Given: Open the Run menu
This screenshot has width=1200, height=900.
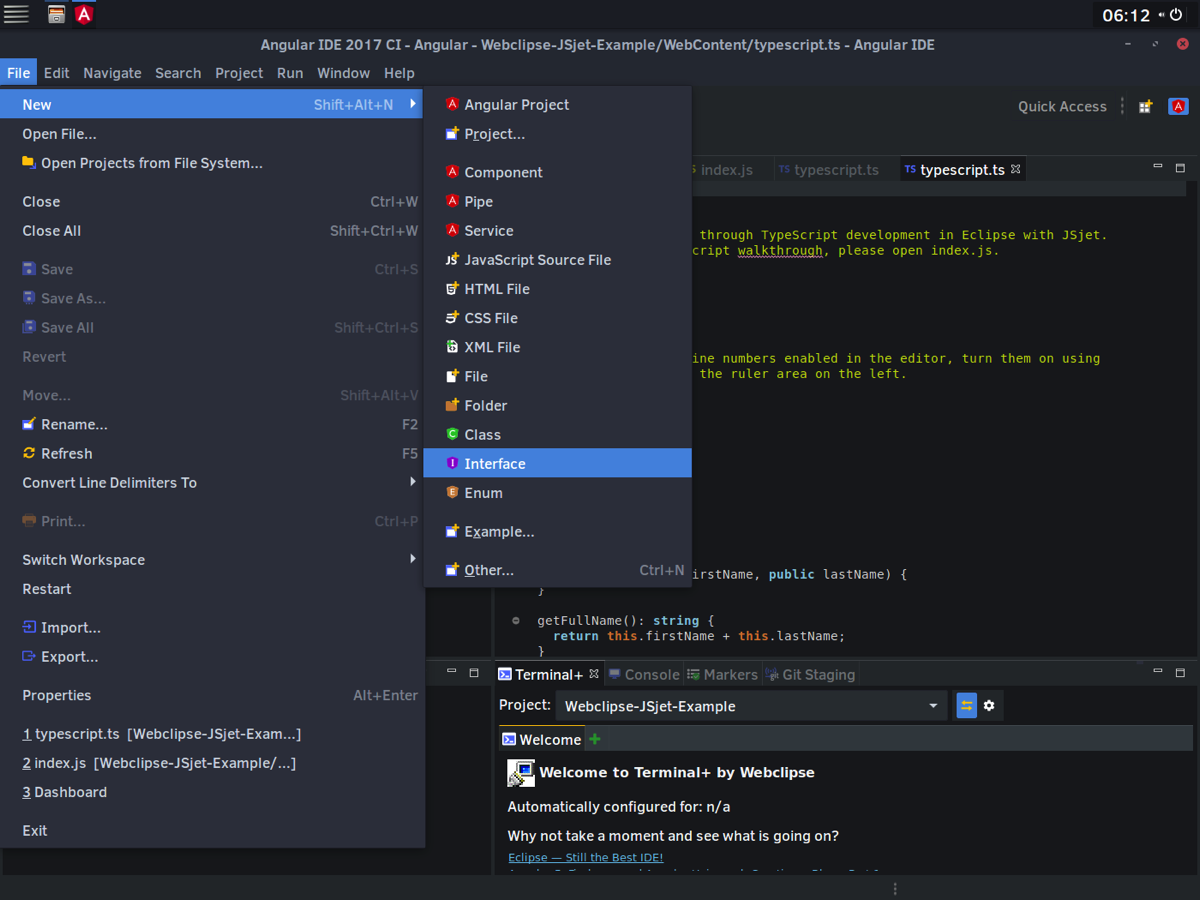Looking at the screenshot, I should pos(290,73).
